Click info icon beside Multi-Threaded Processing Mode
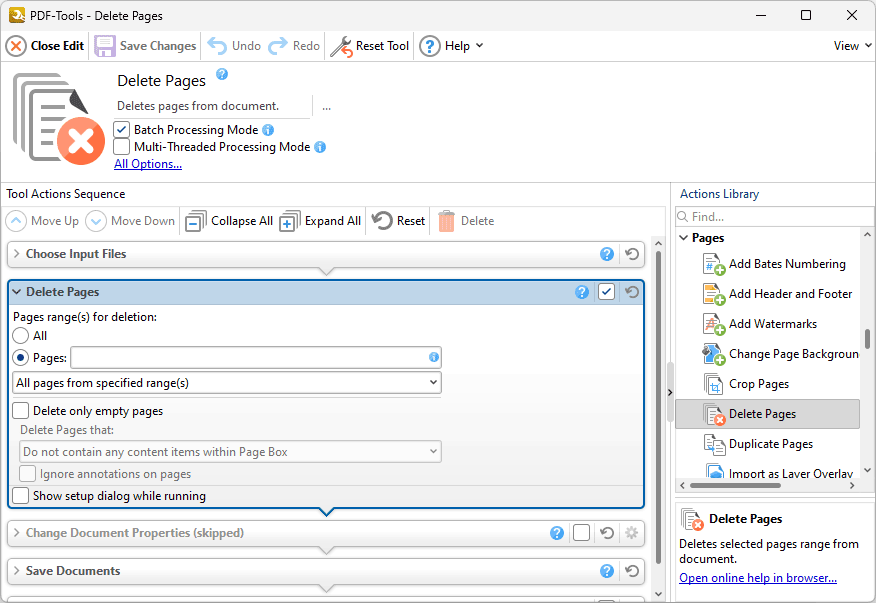Screen dimensions: 876x603 (320, 147)
